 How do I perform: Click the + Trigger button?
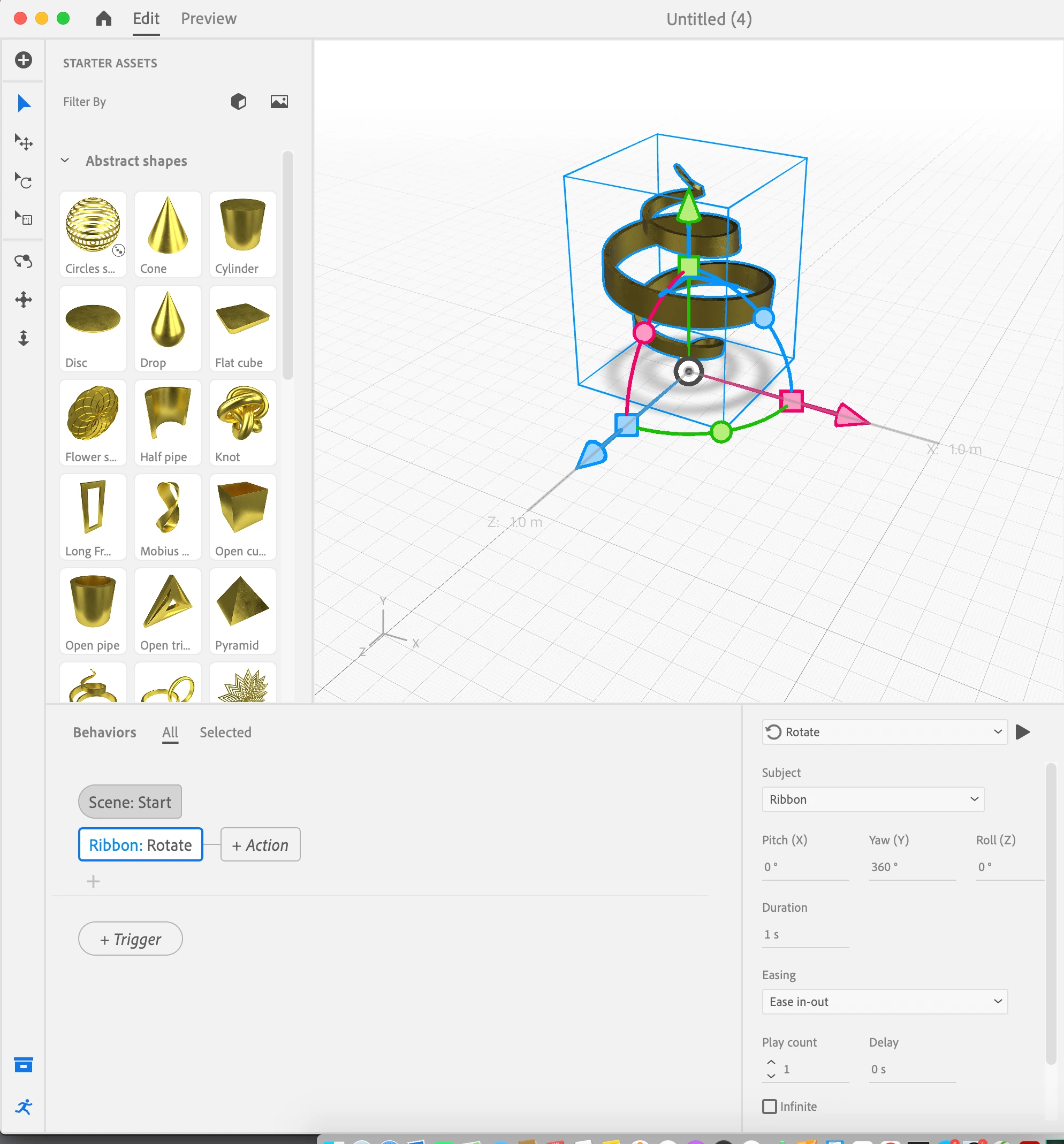(x=131, y=939)
